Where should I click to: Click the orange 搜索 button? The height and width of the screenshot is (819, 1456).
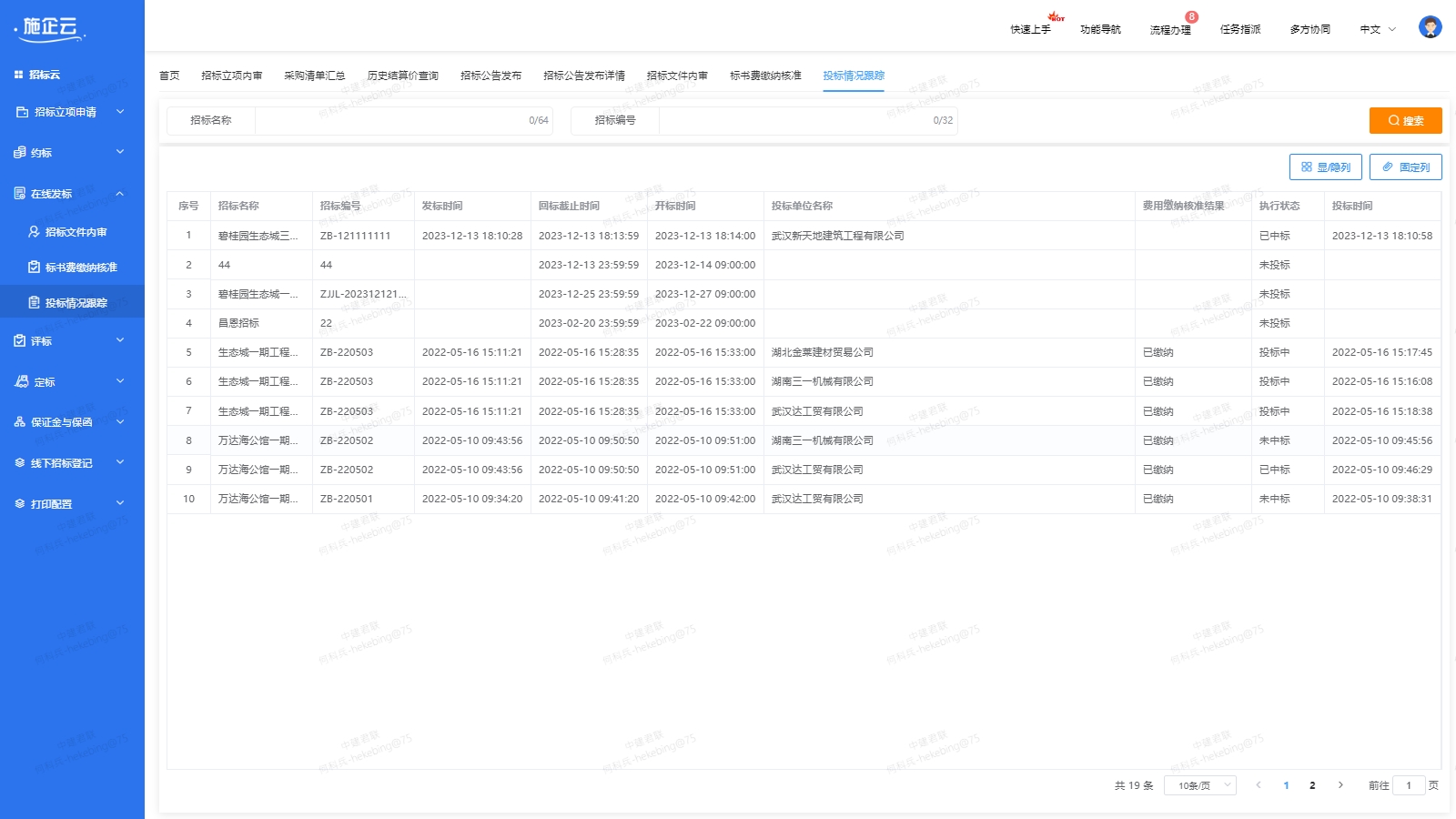coord(1405,120)
